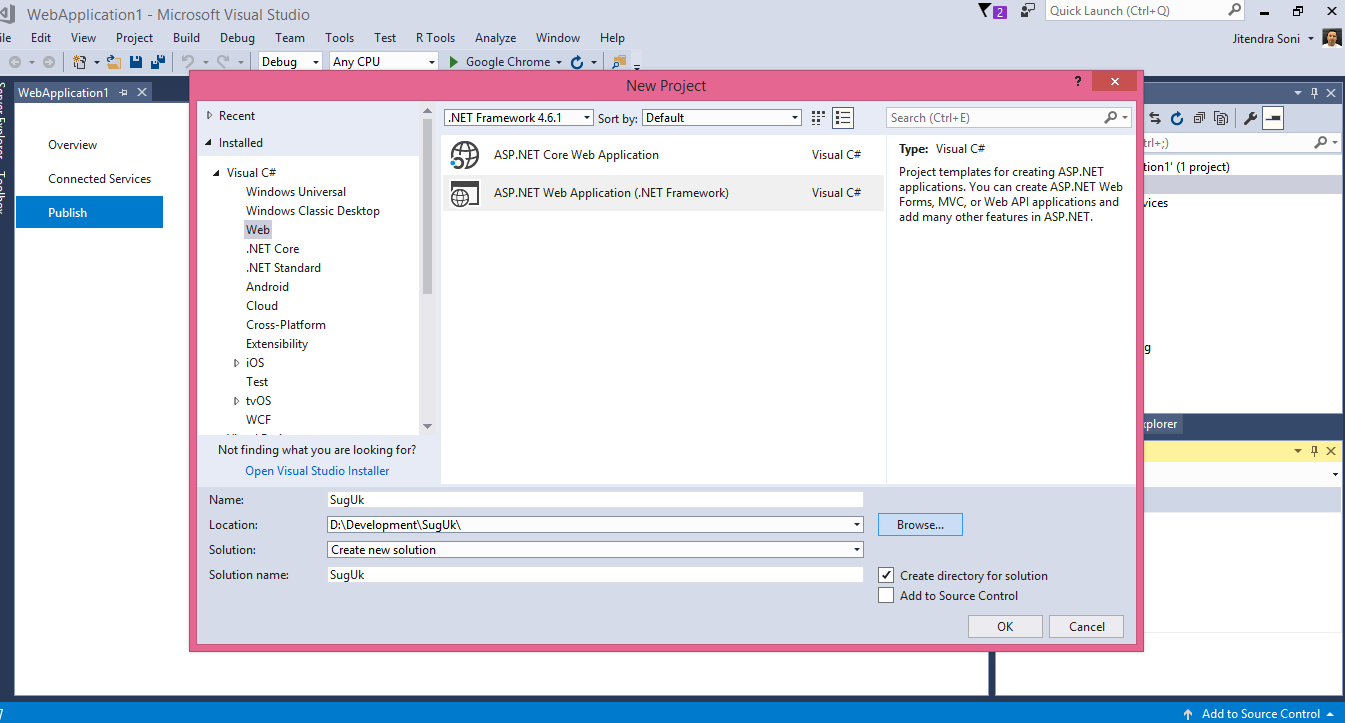Viewport: 1345px width, 723px height.
Task: Toggle Preview Selected Items in Solution Explorer
Action: (x=1273, y=118)
